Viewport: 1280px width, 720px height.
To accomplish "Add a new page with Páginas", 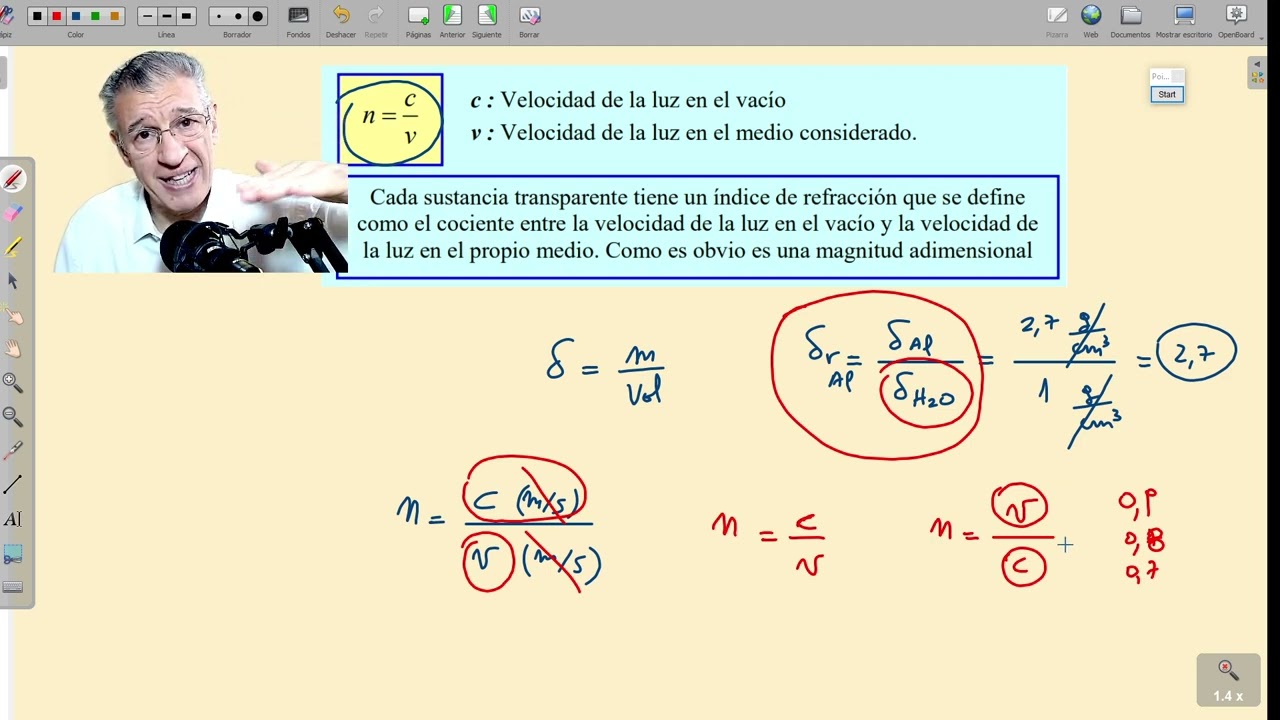I will pos(418,21).
